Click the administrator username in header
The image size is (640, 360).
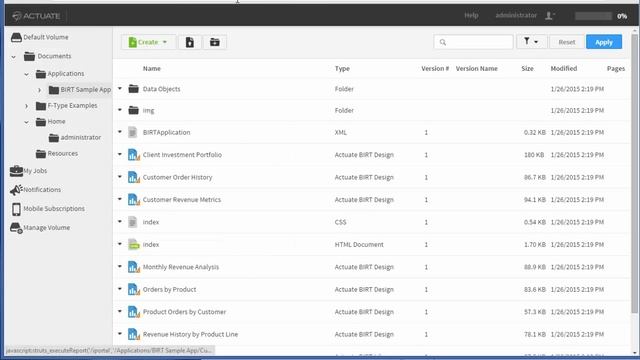[516, 16]
